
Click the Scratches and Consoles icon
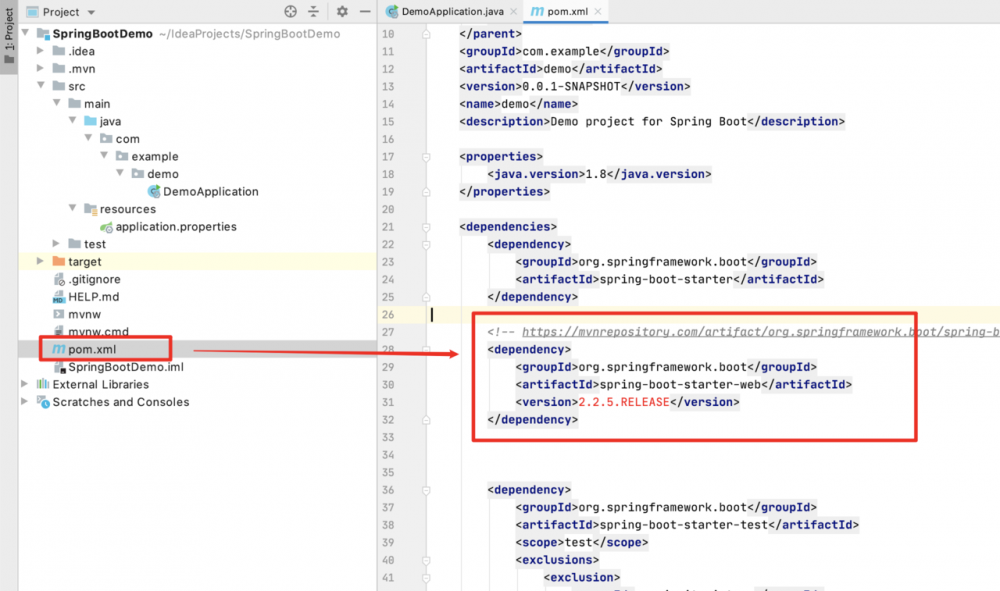(43, 402)
